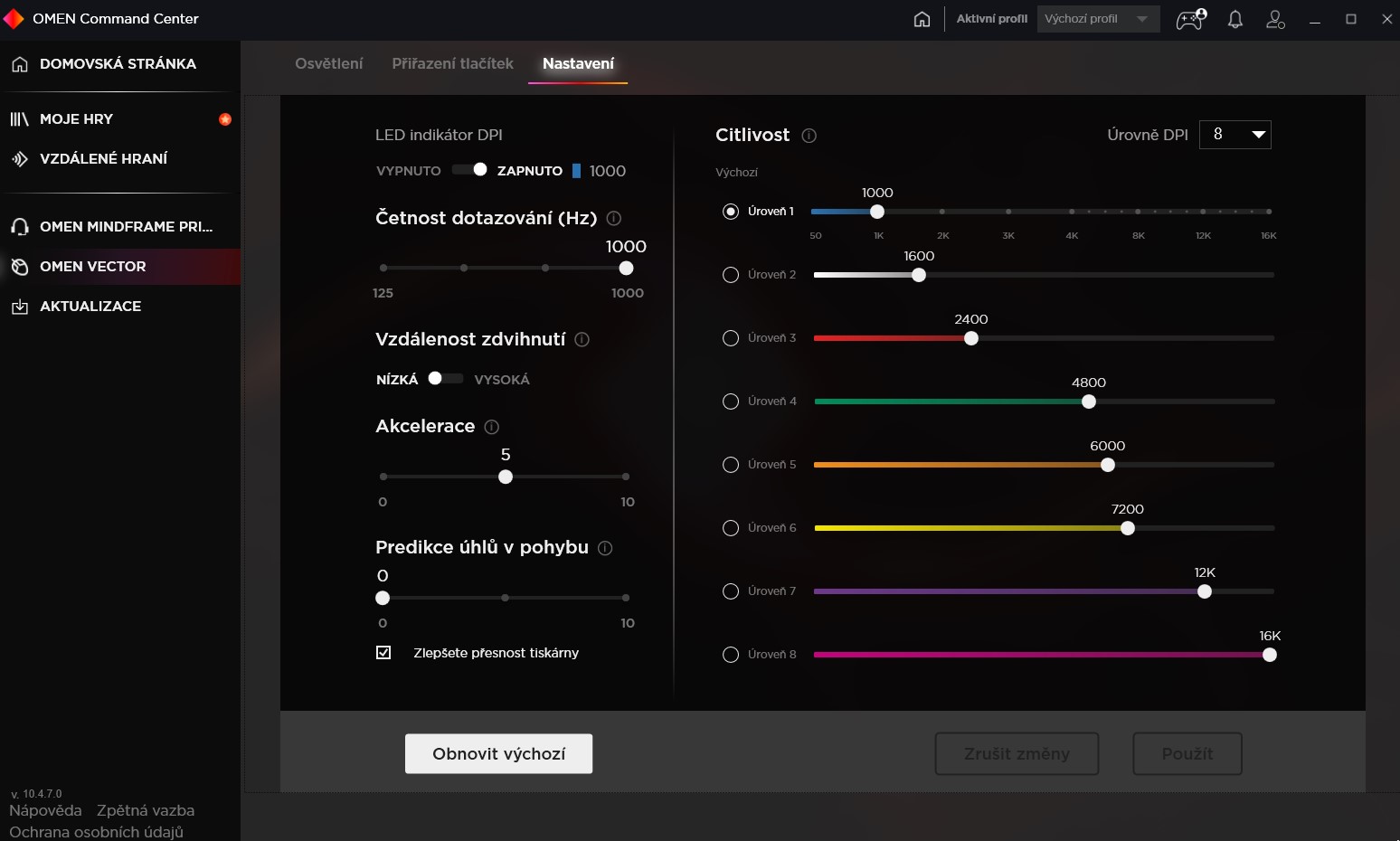Show info about Citlivost
1400x841 pixels.
pyautogui.click(x=809, y=136)
